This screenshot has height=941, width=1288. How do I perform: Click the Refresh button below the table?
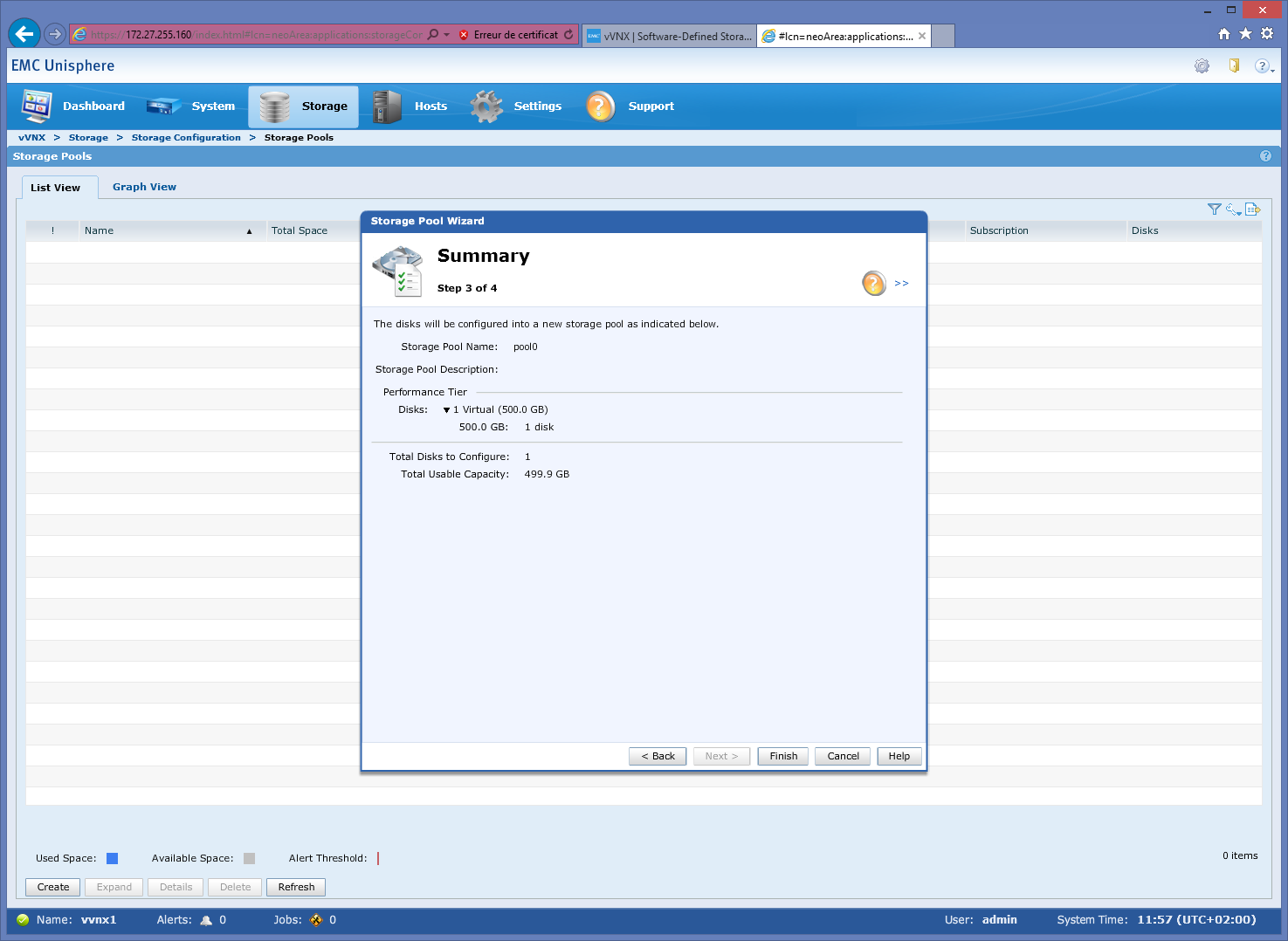point(296,887)
